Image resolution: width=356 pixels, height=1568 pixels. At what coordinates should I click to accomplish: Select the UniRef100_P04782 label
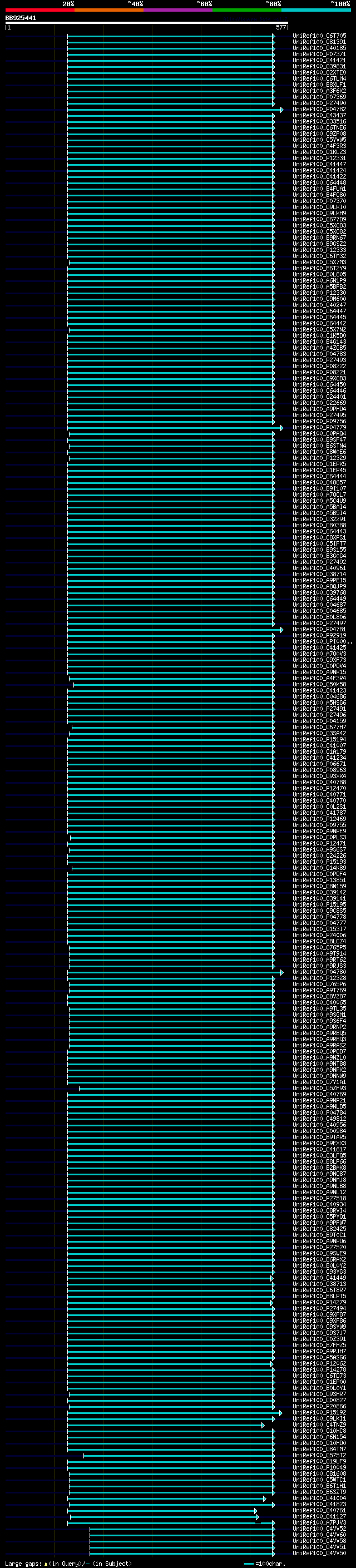pyautogui.click(x=319, y=109)
